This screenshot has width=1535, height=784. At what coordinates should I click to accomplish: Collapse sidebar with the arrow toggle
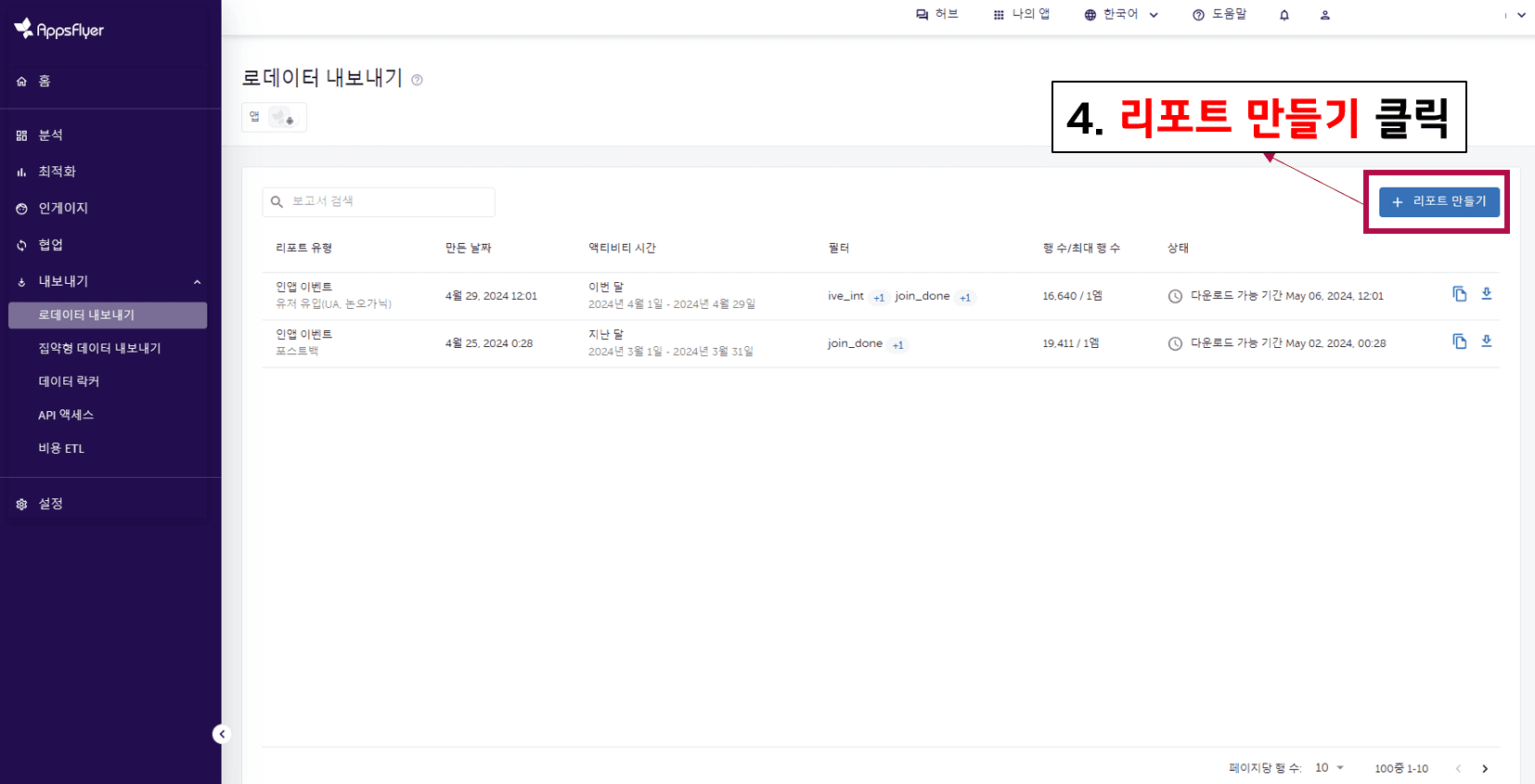click(221, 734)
